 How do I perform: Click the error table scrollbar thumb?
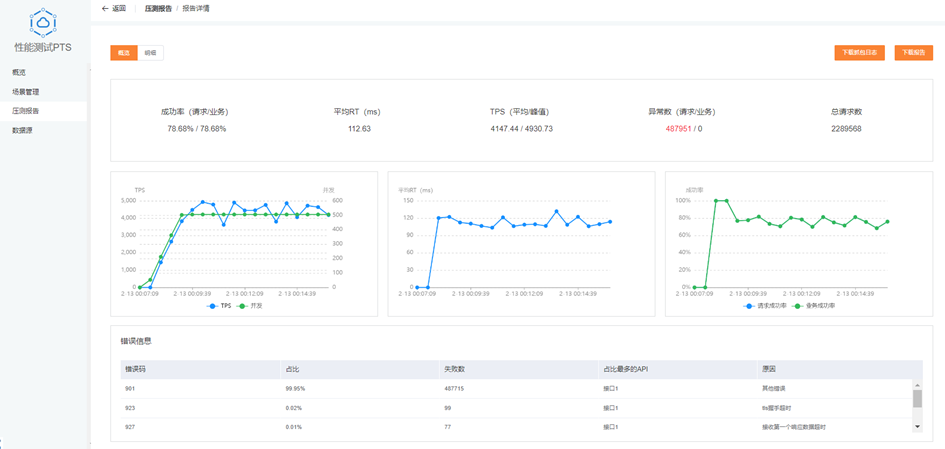917,398
